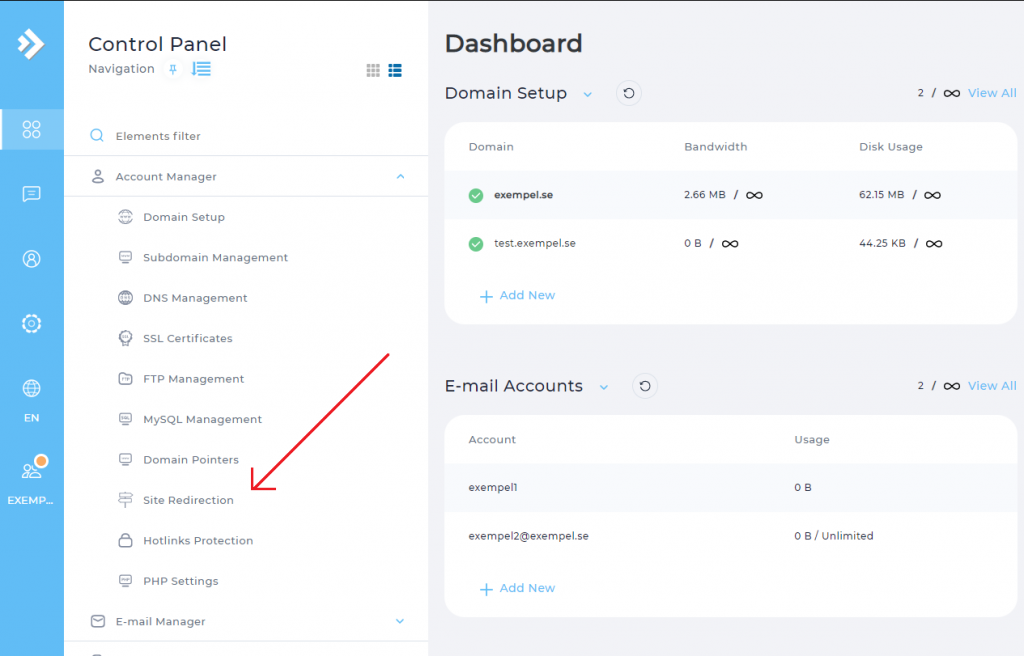Click the Domain Setup globe icon
The image size is (1024, 656).
[x=125, y=217]
